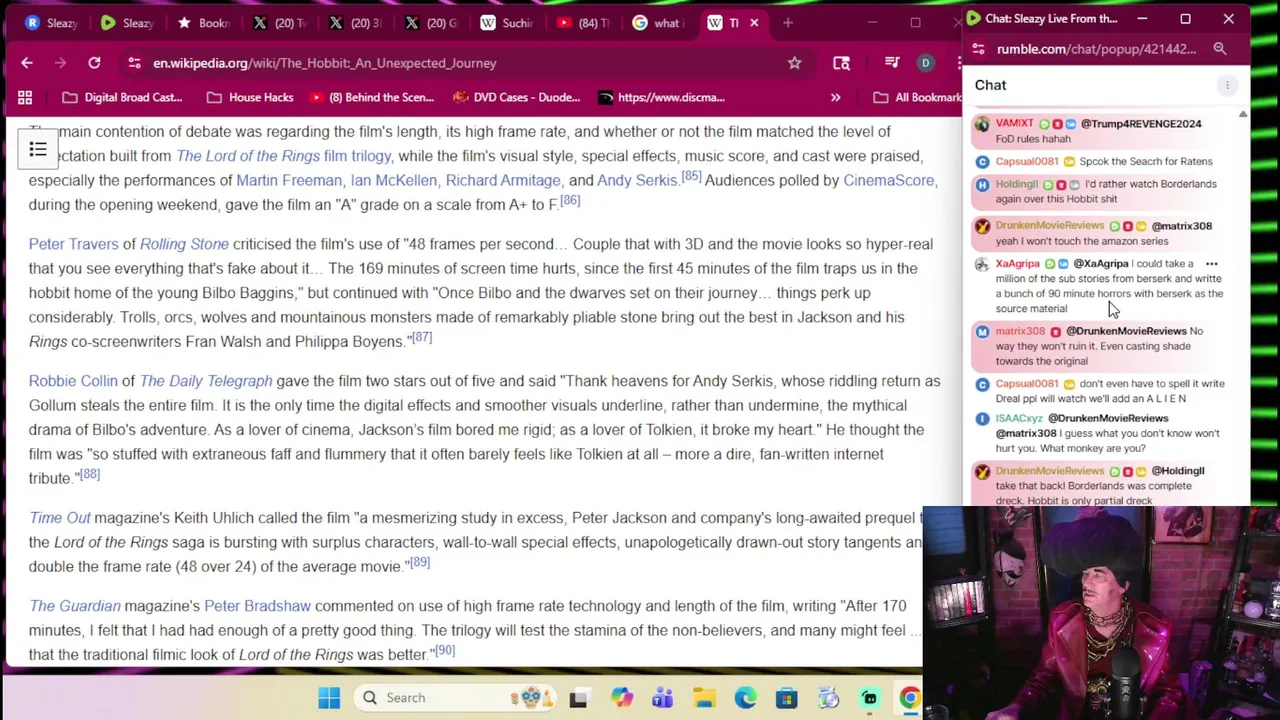
Task: Jump to citation 87
Action: [x=421, y=337]
